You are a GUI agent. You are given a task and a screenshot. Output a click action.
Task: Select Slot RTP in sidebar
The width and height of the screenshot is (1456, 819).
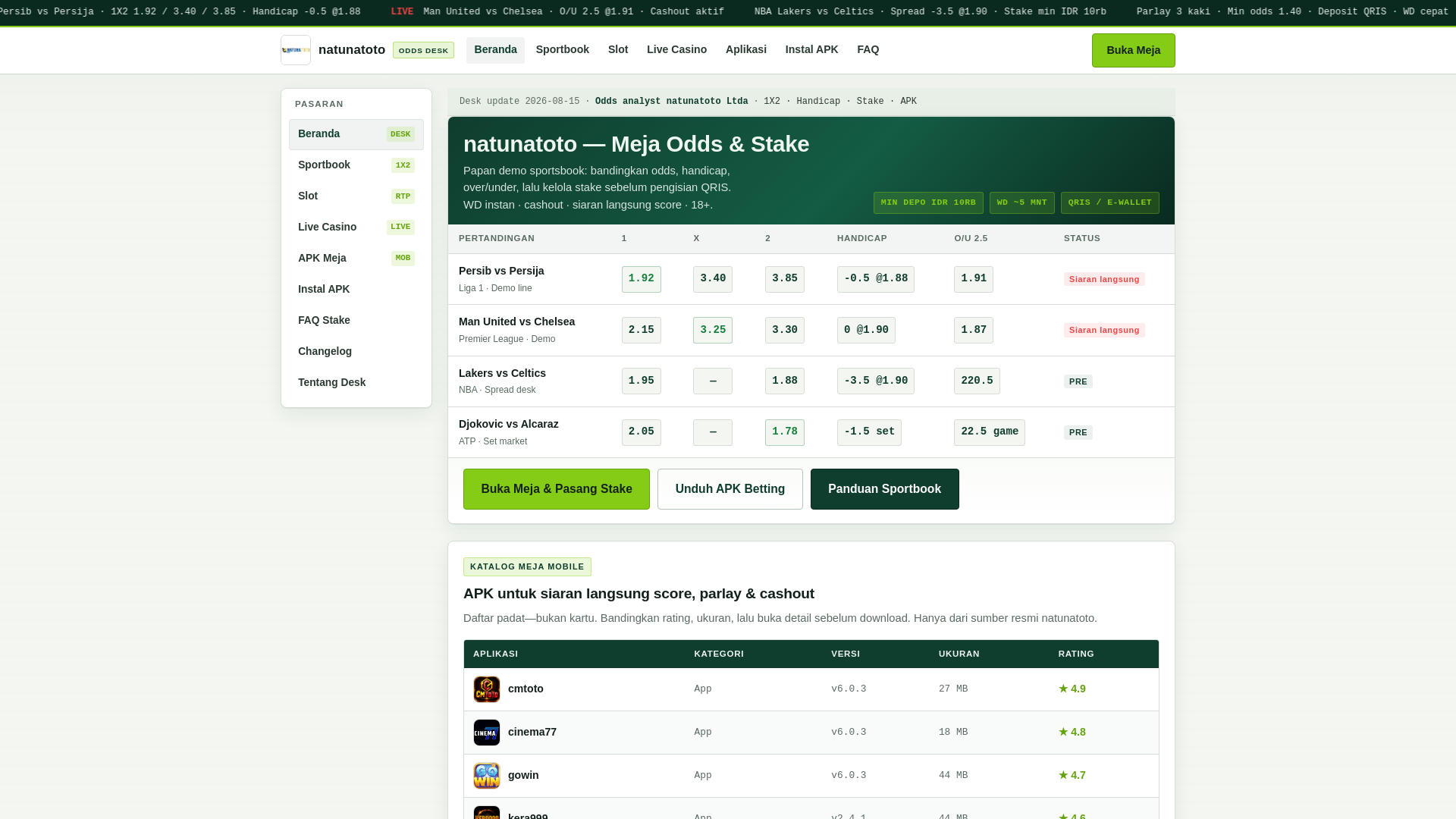click(356, 196)
